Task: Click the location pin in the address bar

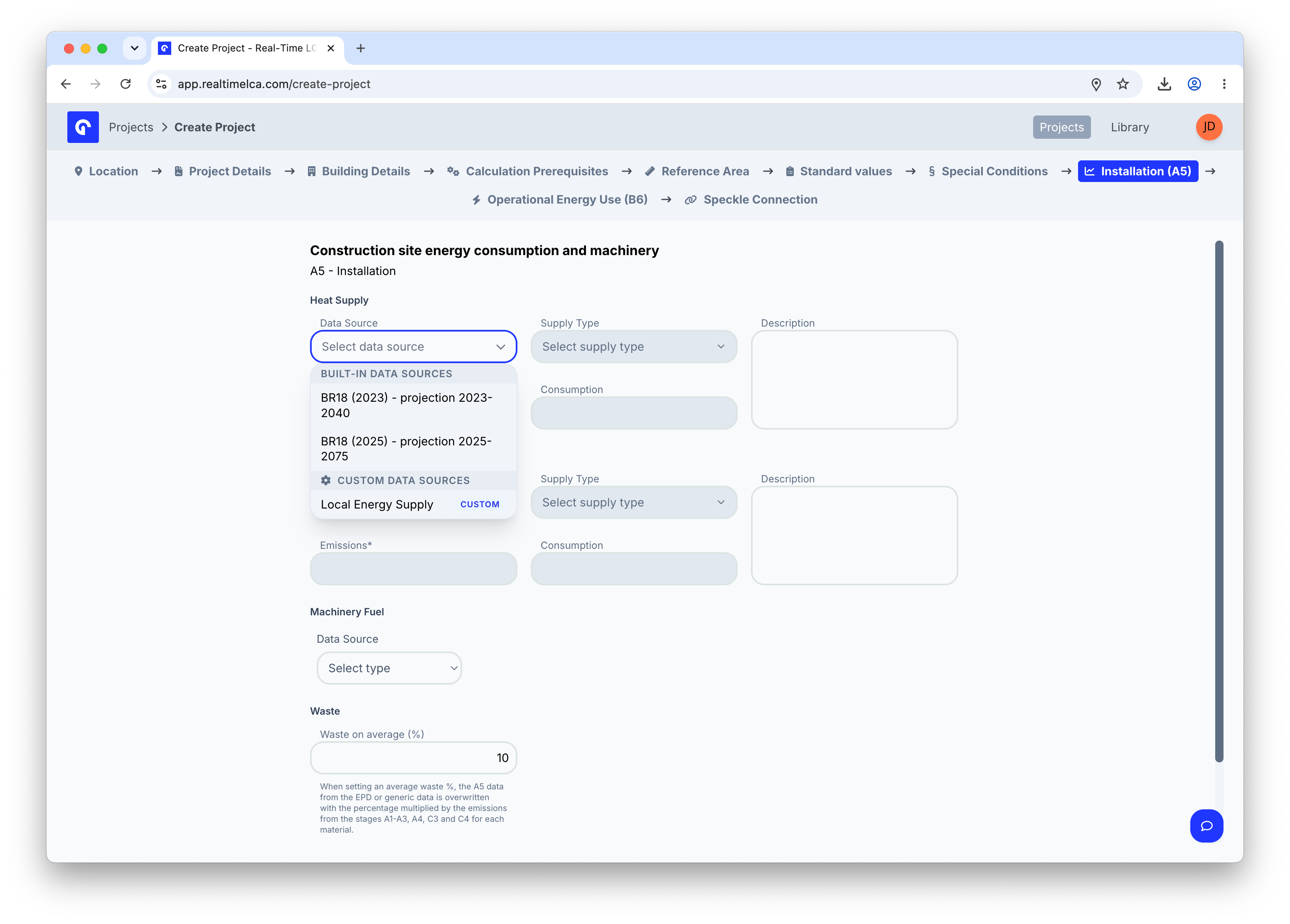Action: click(1096, 84)
